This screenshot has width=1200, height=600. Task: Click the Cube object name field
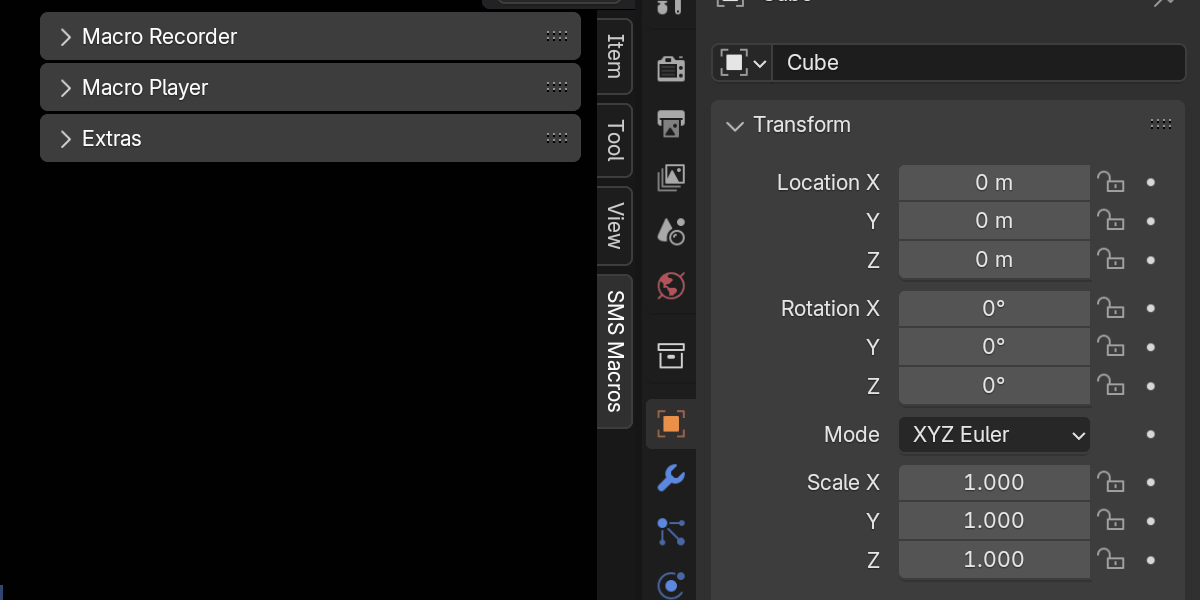coord(978,63)
